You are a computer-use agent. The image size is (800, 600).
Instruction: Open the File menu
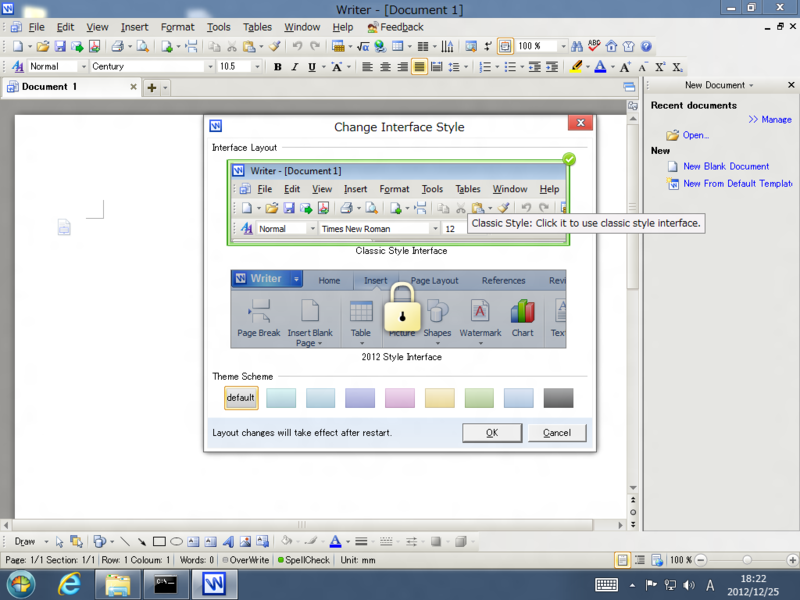[x=36, y=27]
